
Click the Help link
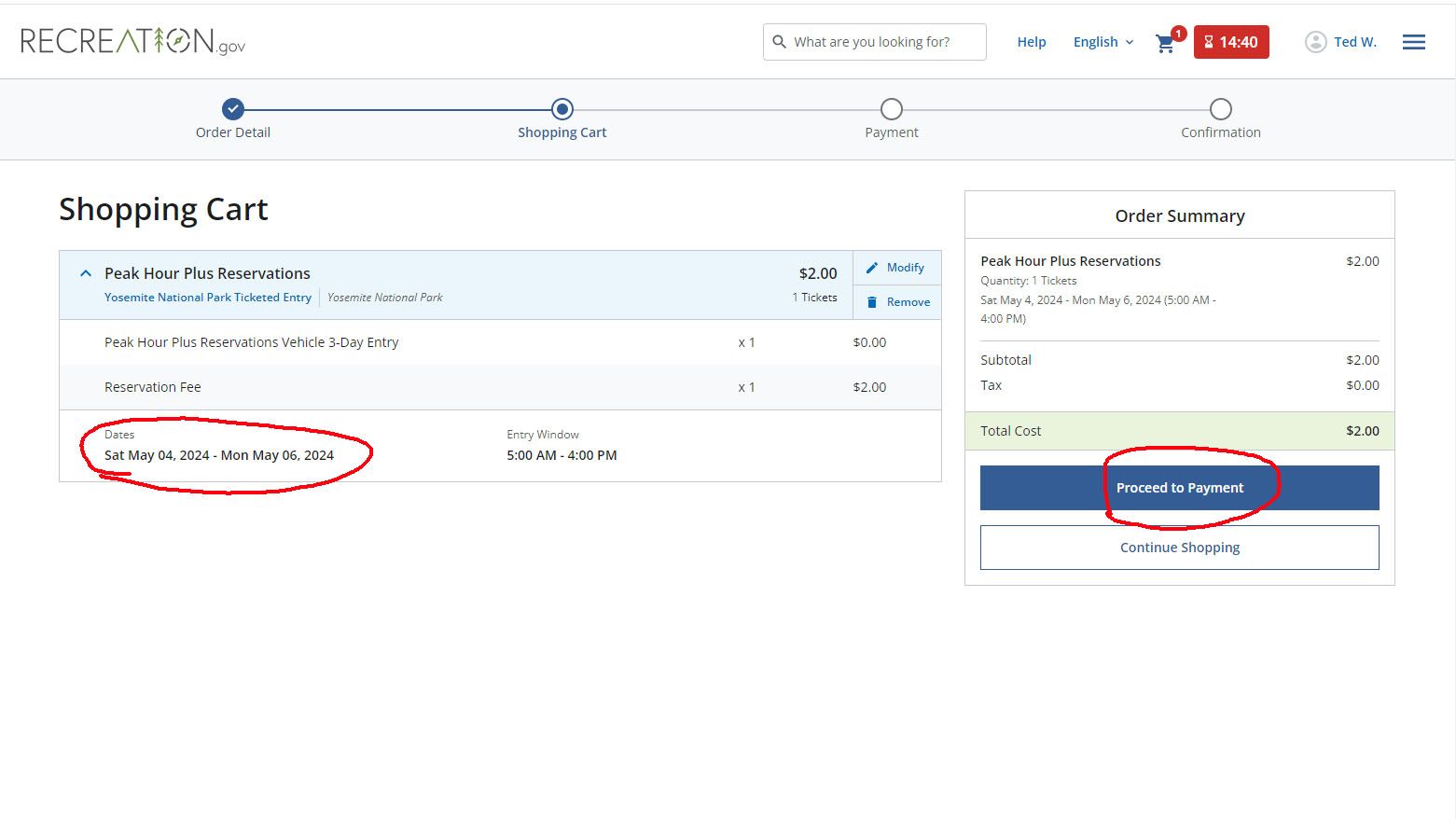1031,42
